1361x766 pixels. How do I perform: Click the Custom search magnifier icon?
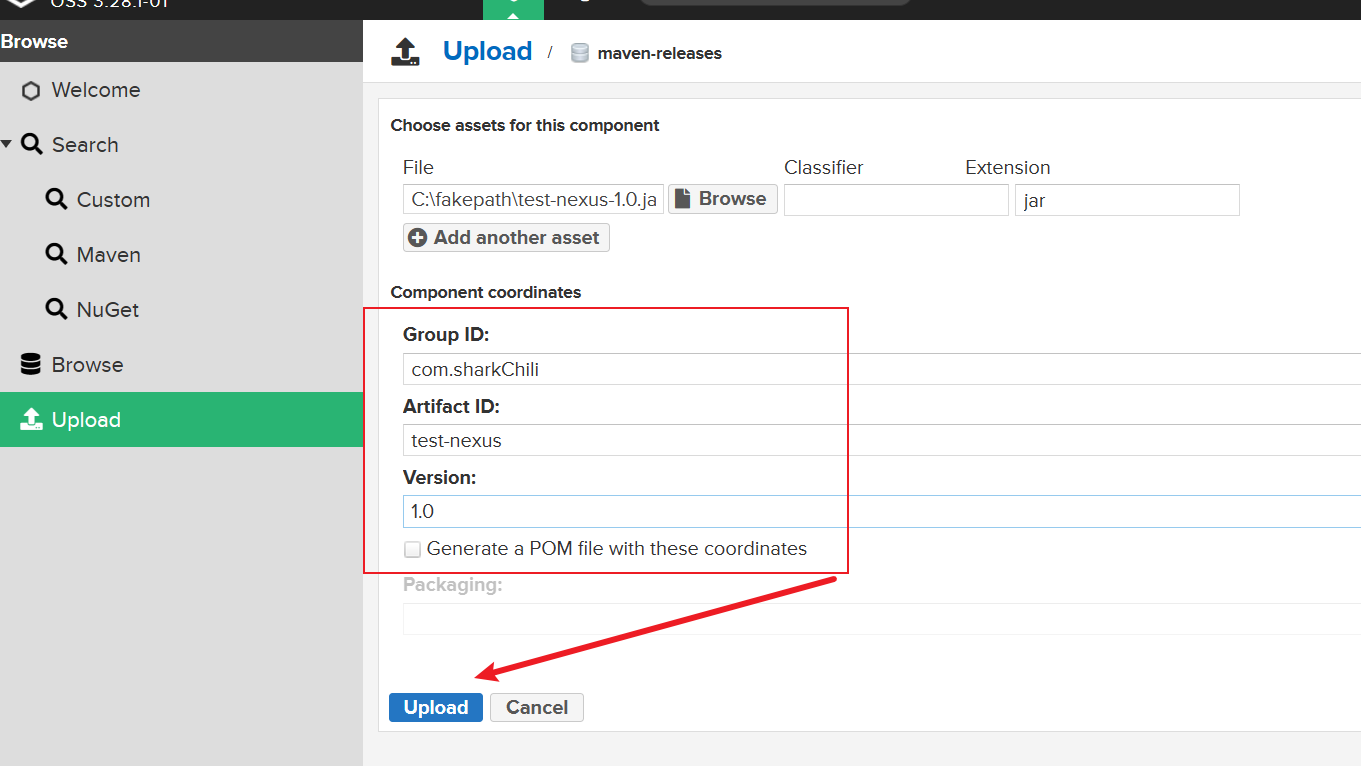[x=57, y=200]
